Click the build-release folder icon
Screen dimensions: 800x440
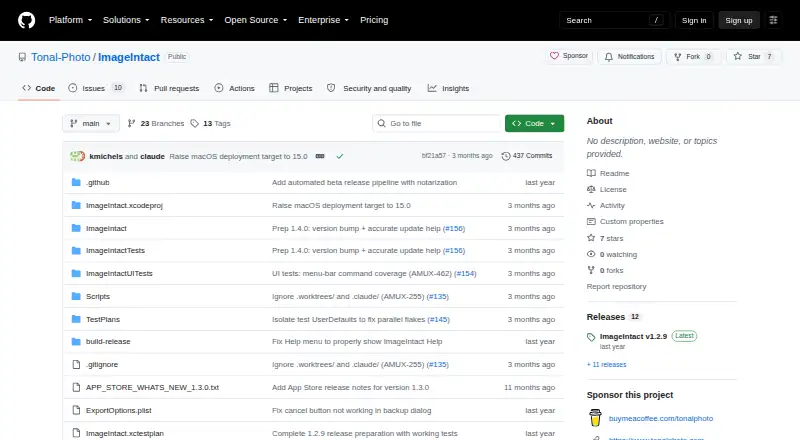click(x=76, y=341)
